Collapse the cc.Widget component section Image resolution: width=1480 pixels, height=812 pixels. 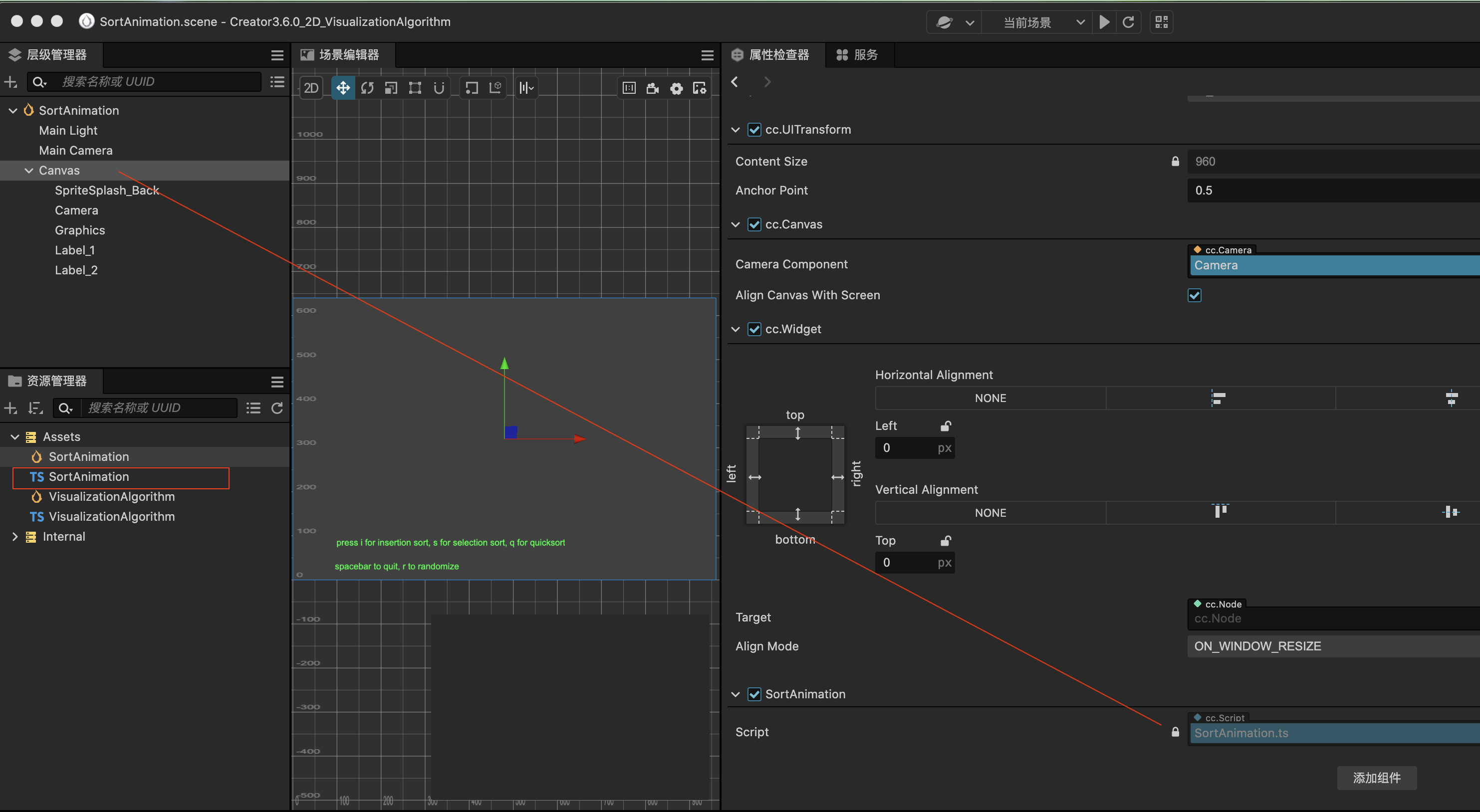(x=735, y=329)
